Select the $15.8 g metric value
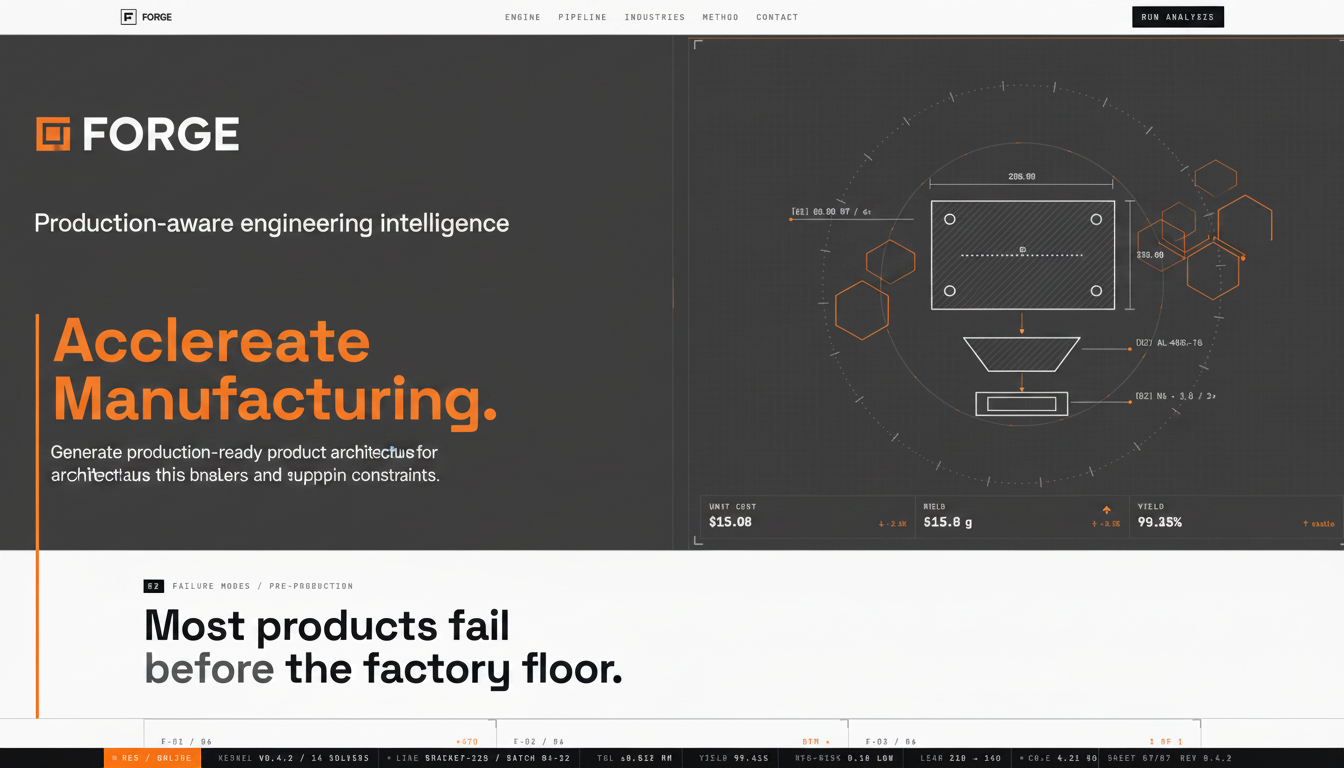The width and height of the screenshot is (1344, 768). tap(948, 522)
